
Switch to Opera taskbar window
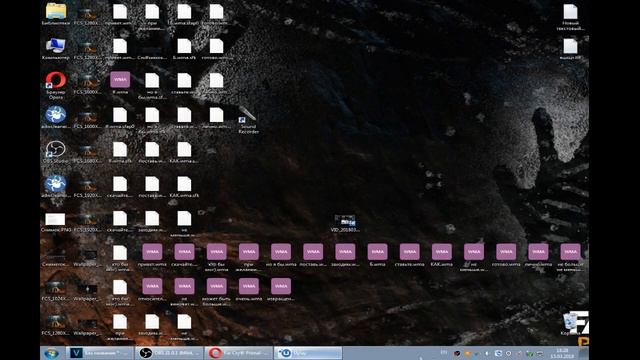[x=238, y=353]
